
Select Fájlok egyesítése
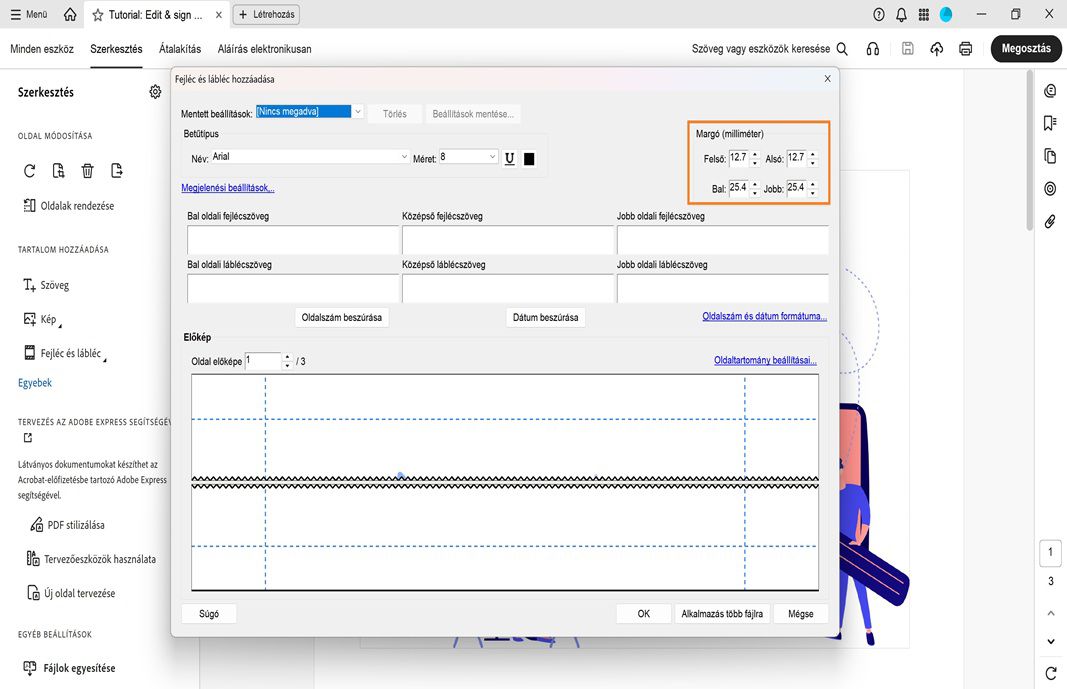[x=69, y=668]
